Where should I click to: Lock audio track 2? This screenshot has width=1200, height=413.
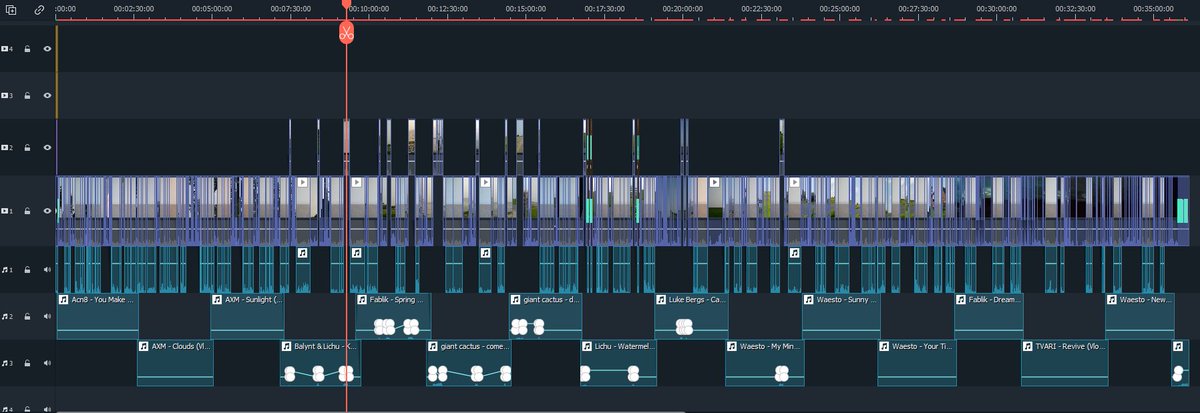tap(27, 317)
